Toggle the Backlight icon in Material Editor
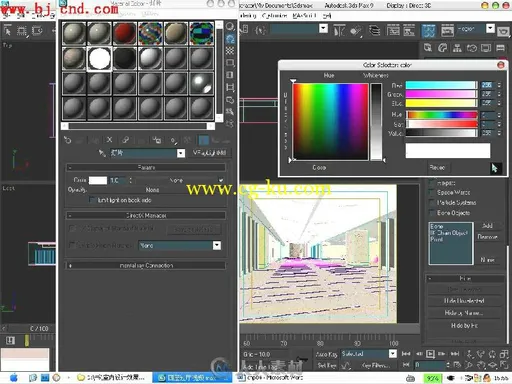Viewport: 512px width, 384px height. click(230, 39)
